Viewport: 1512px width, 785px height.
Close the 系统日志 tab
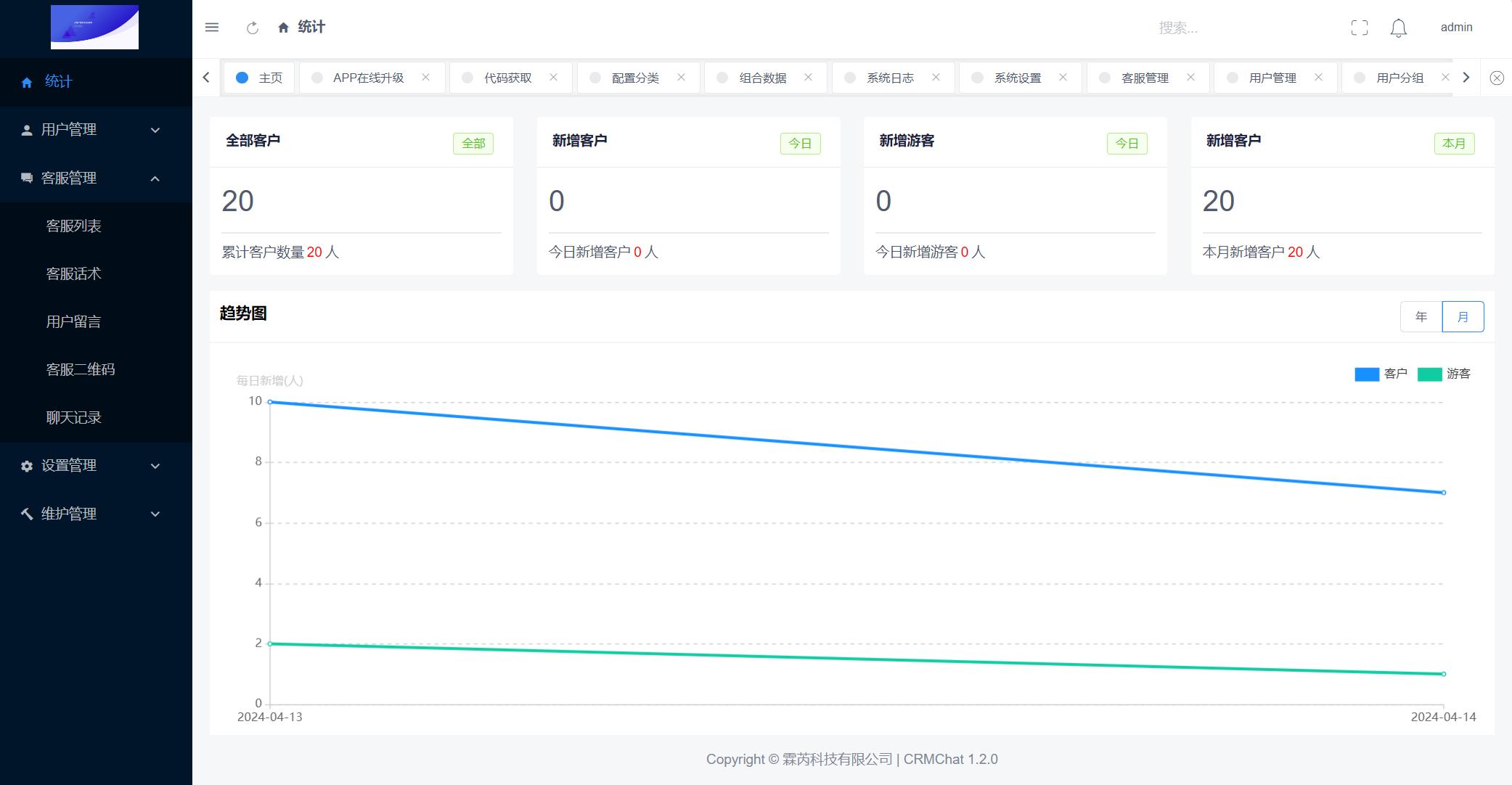click(936, 77)
